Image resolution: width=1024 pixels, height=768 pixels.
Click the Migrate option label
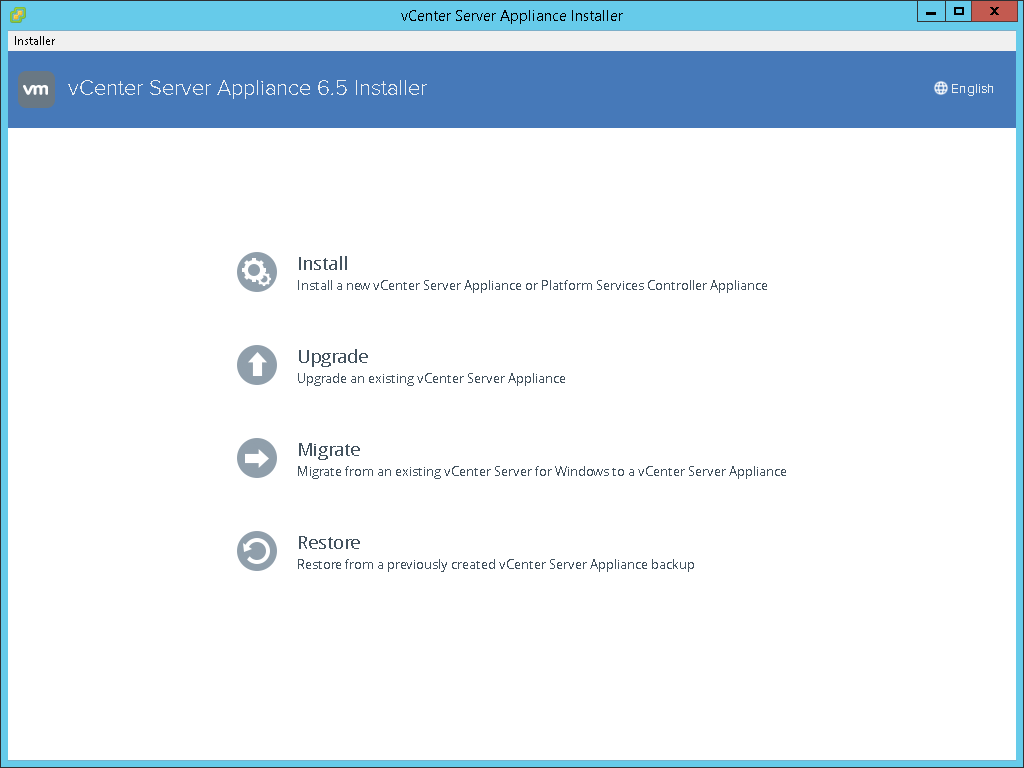tap(329, 449)
